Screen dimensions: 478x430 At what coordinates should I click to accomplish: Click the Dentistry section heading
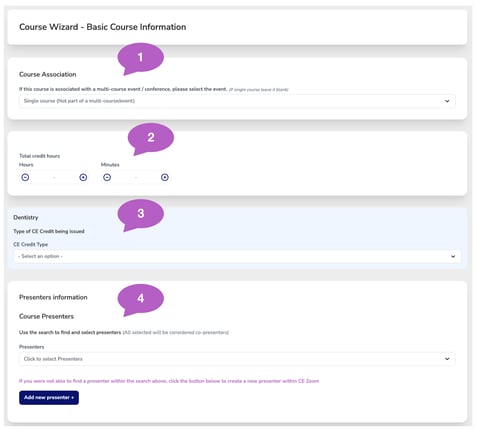(x=26, y=217)
